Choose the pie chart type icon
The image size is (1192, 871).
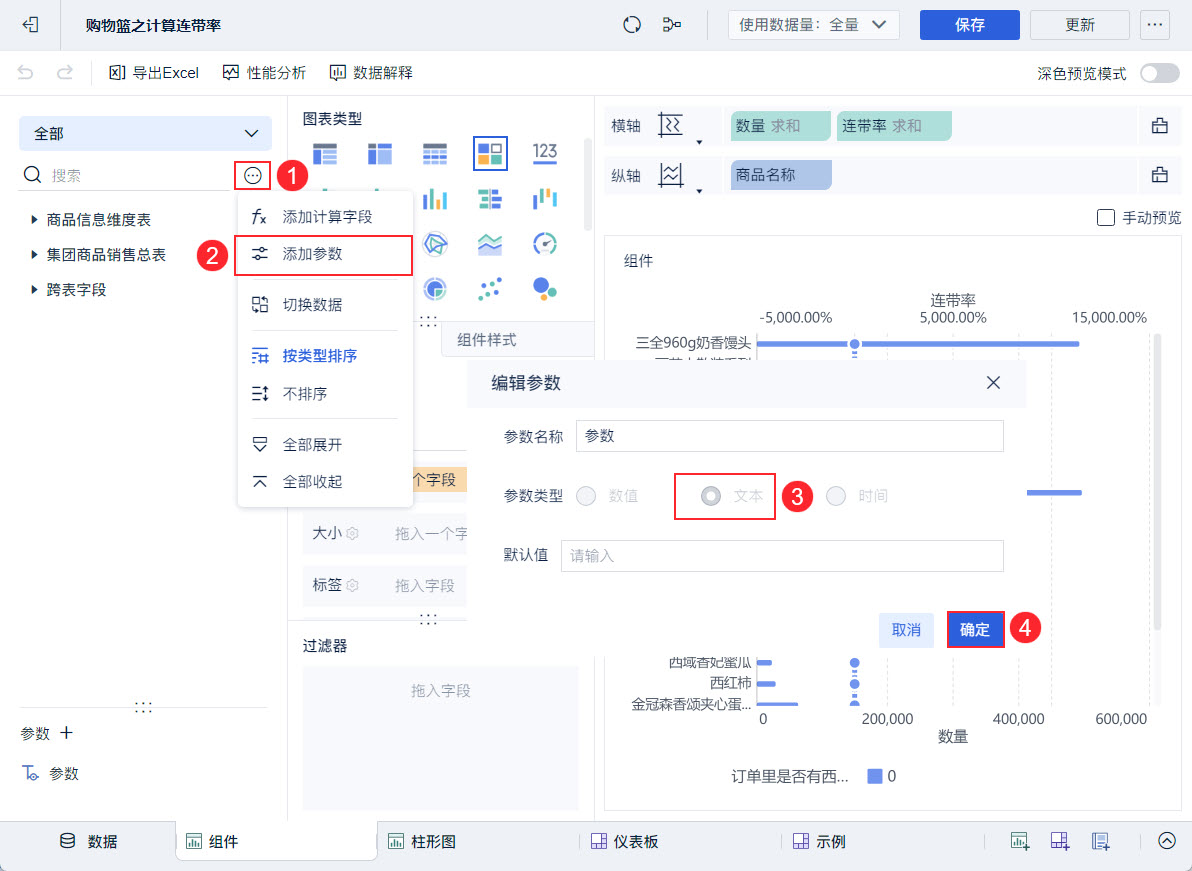click(x=435, y=289)
